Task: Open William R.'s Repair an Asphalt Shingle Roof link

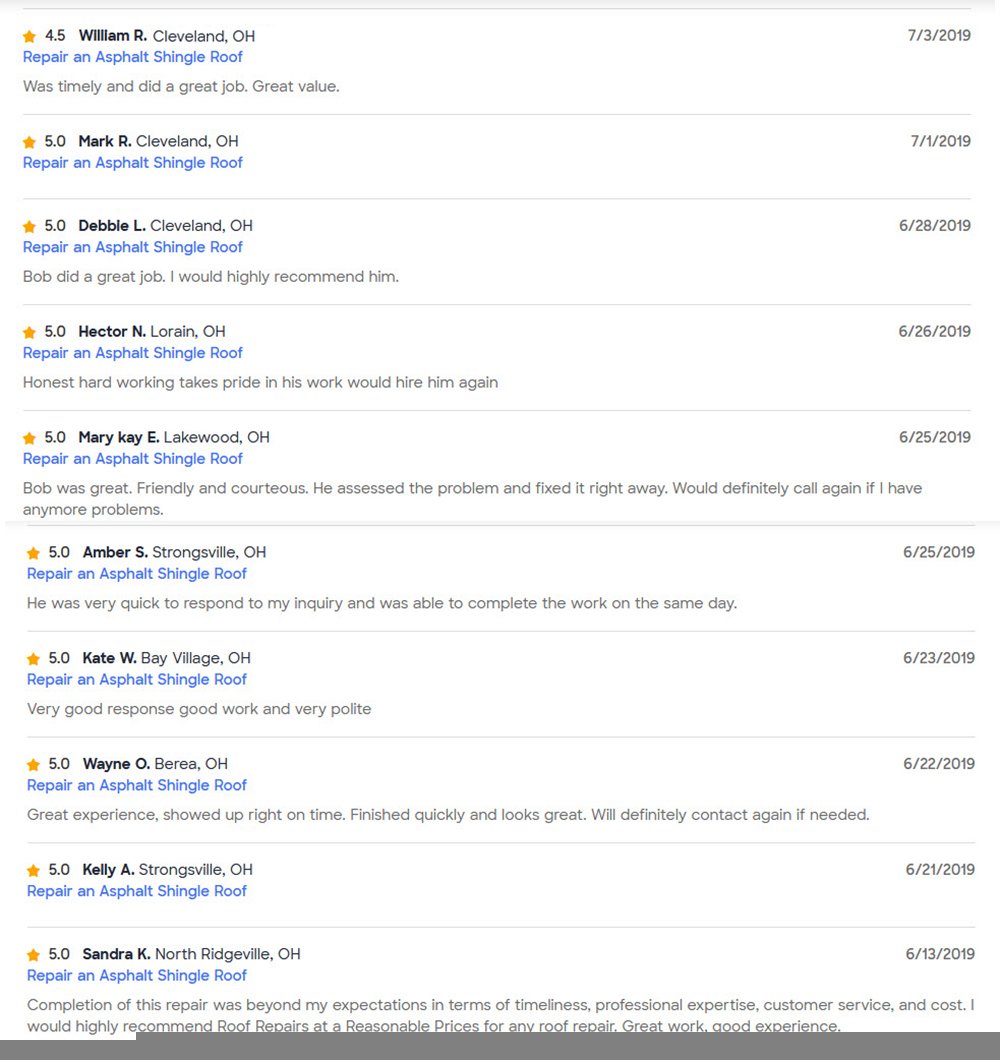Action: pos(133,57)
